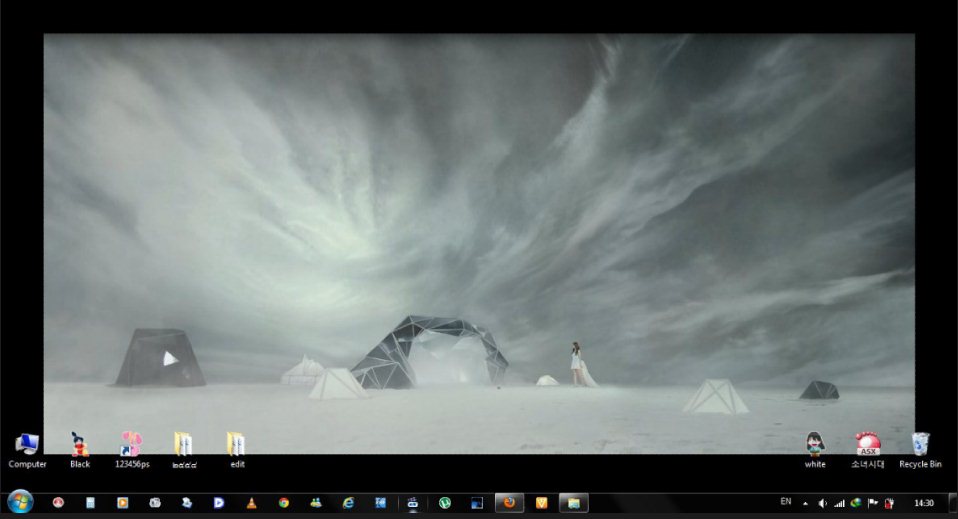Launch Internet Explorer from taskbar
Image resolution: width=958 pixels, height=519 pixels.
(x=348, y=503)
